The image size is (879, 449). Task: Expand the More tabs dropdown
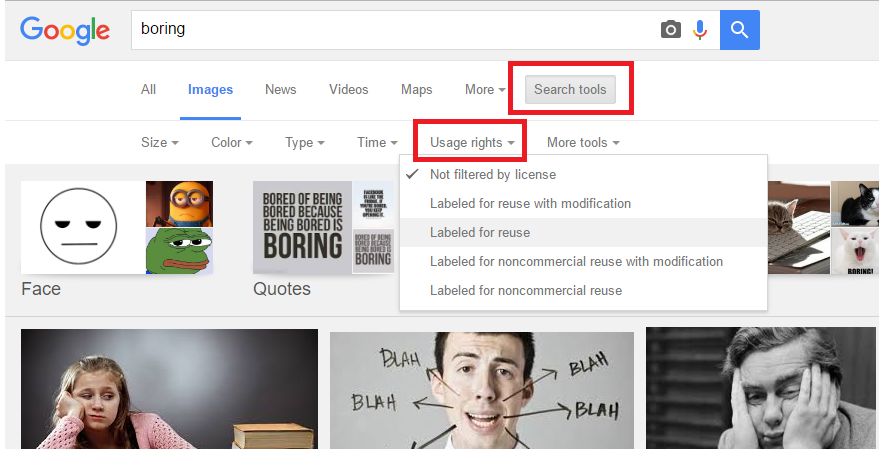(485, 90)
